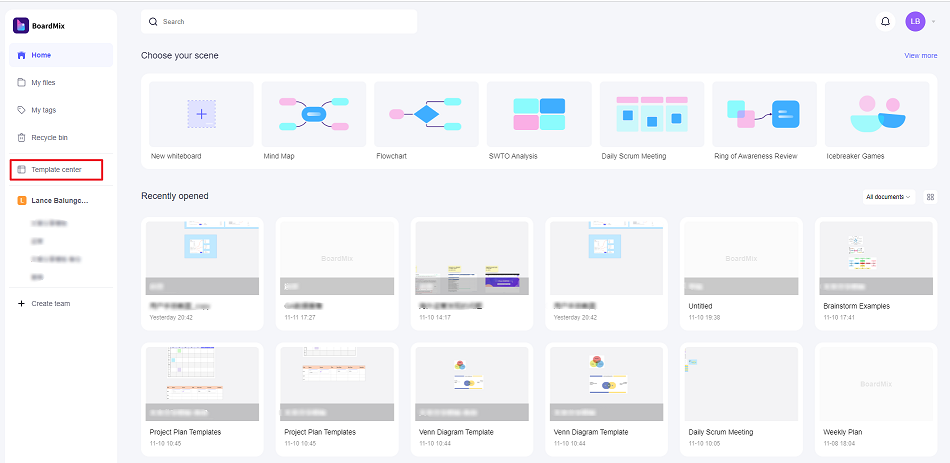
Task: Click the Template center icon
Action: [21, 170]
